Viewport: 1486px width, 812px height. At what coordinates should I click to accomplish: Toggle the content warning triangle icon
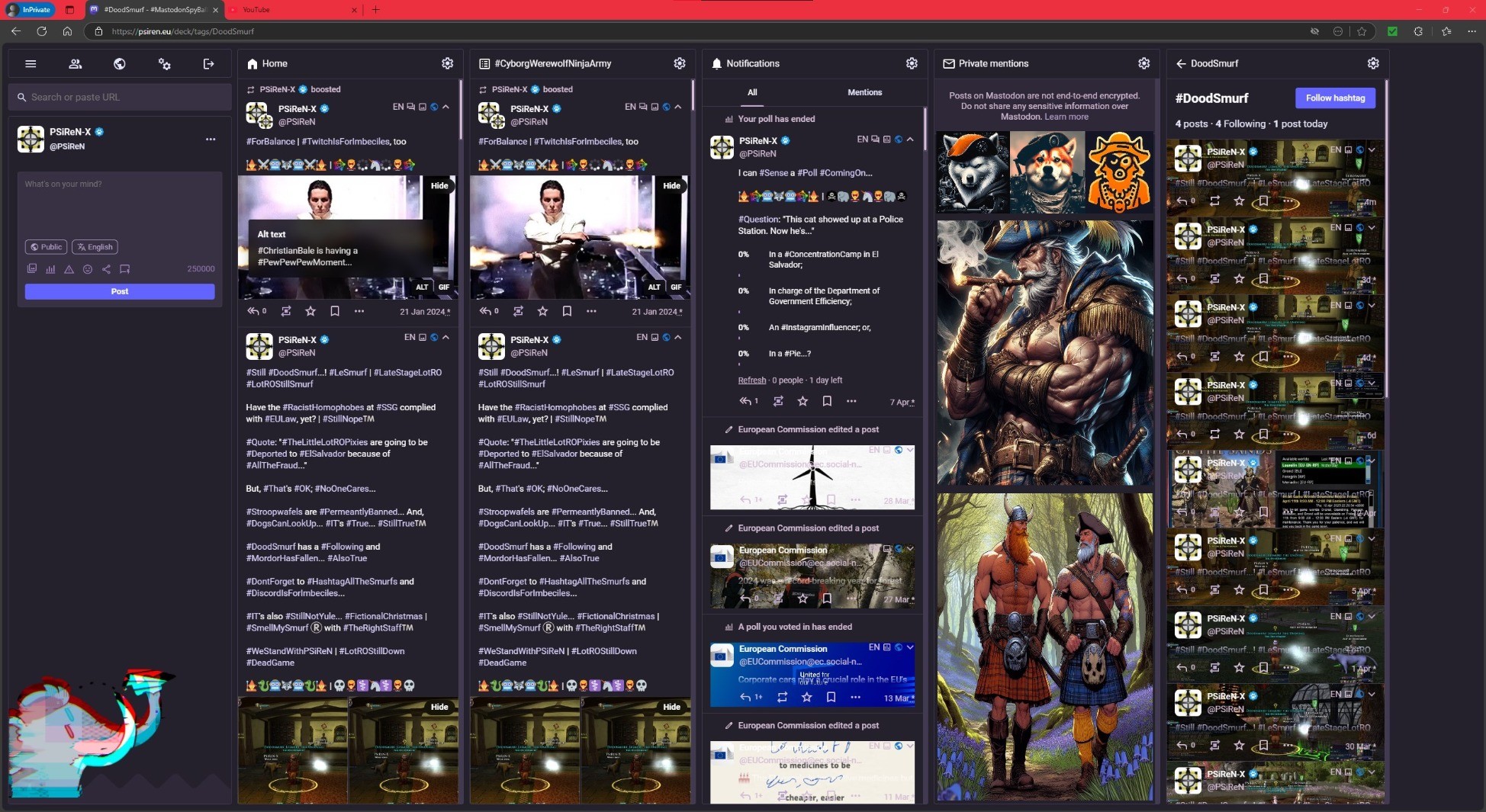(69, 269)
